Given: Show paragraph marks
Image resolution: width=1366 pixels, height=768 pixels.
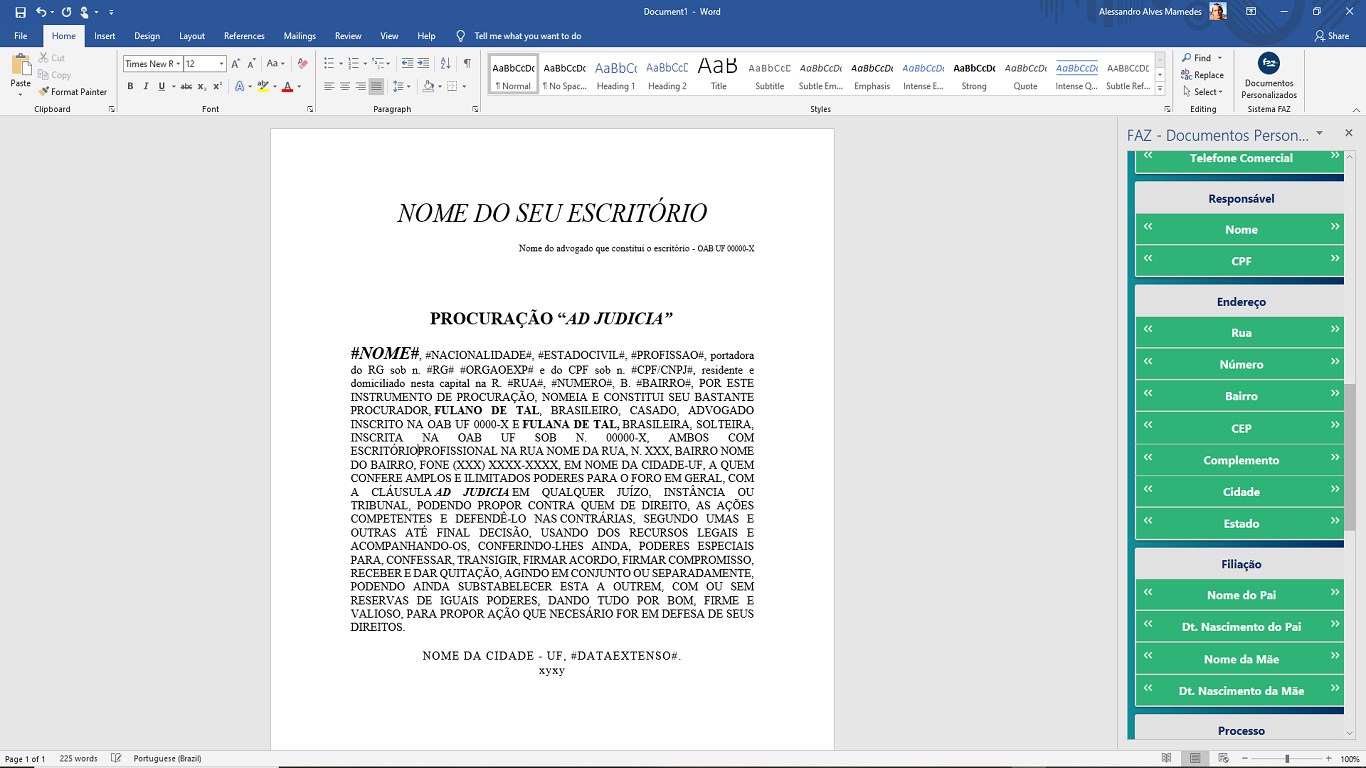Looking at the screenshot, I should [x=467, y=64].
